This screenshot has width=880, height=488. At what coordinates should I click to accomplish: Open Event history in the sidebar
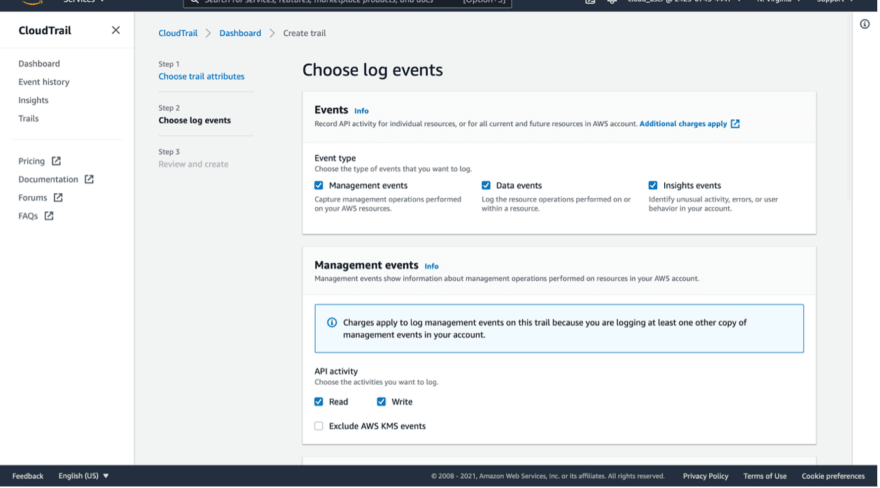click(44, 82)
